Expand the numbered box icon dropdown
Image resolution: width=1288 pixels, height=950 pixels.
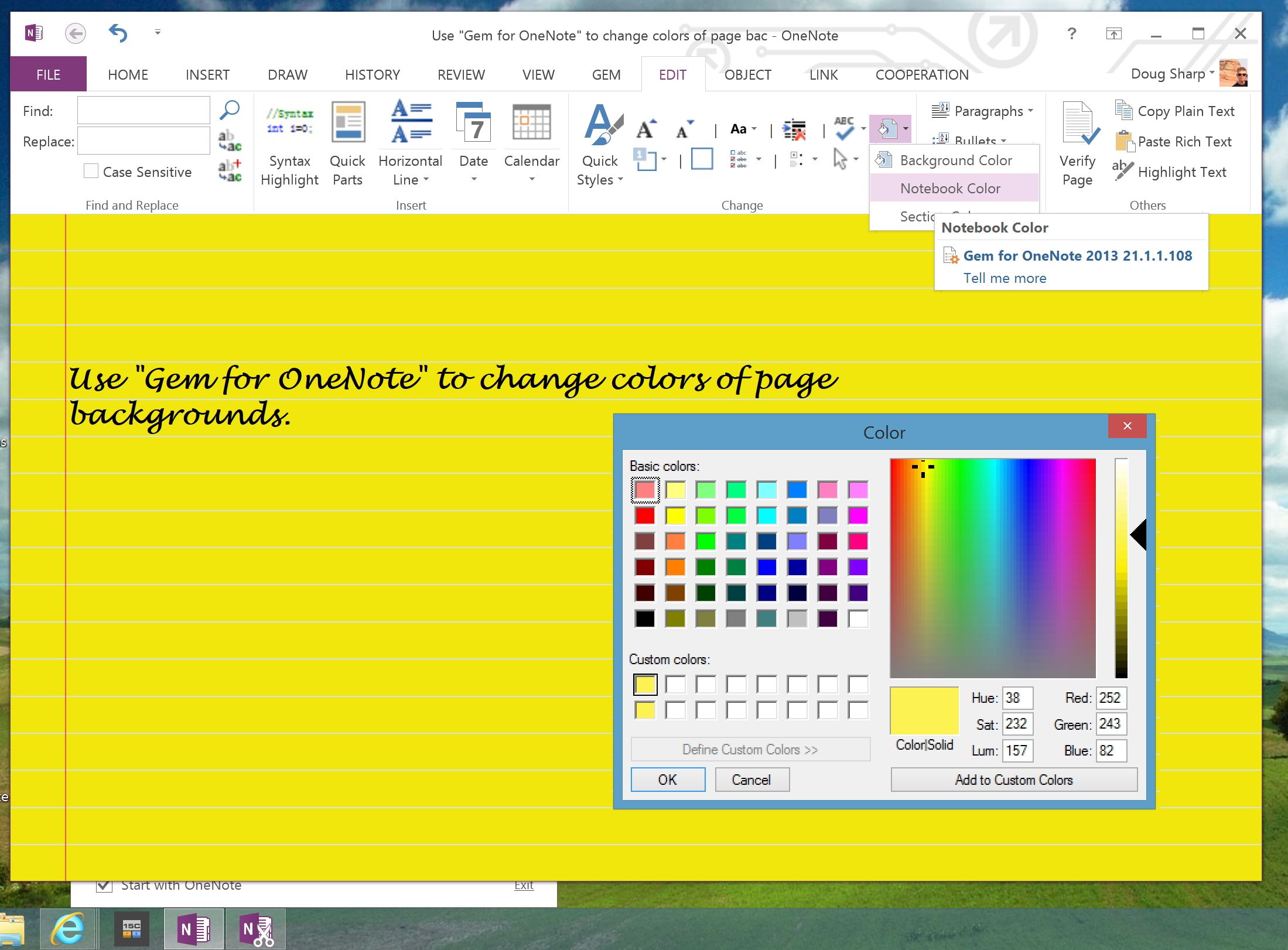[x=664, y=159]
